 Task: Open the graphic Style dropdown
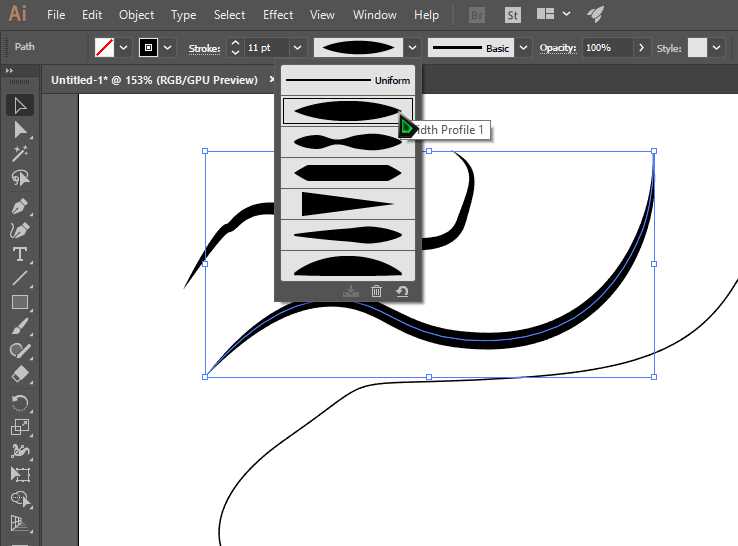(716, 48)
